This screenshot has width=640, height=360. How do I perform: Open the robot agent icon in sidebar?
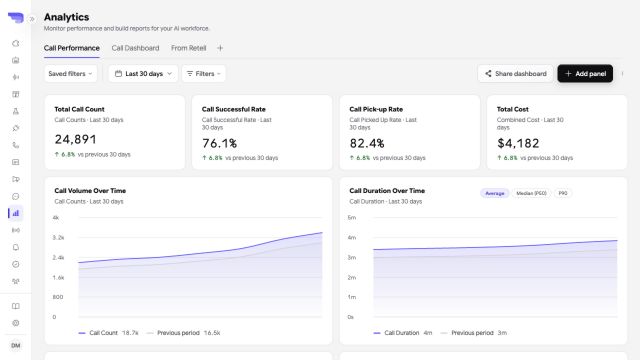coord(16,60)
